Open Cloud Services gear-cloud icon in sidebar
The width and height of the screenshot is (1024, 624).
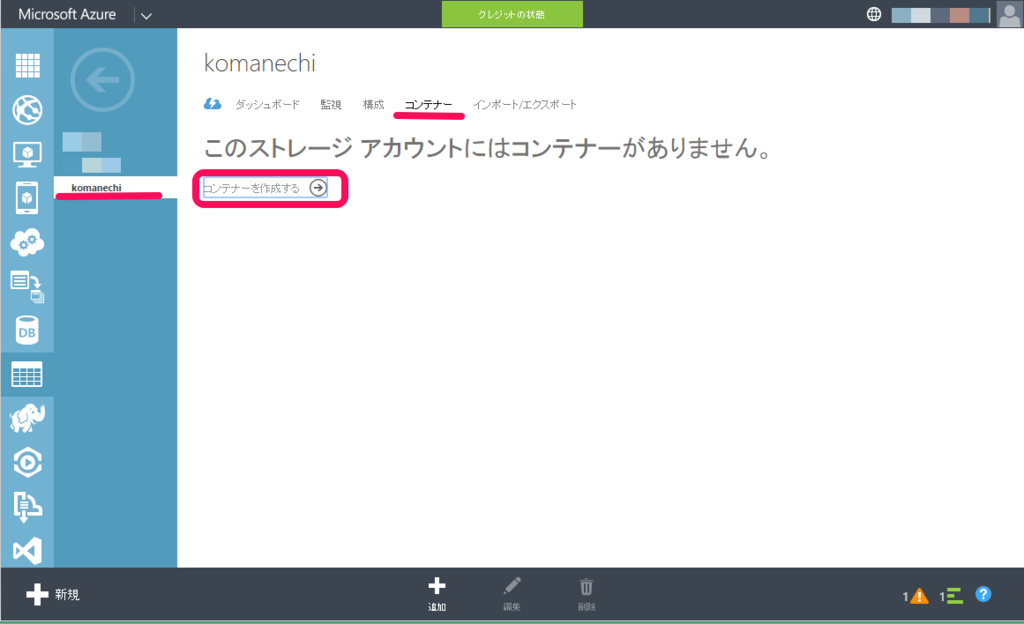[27, 242]
